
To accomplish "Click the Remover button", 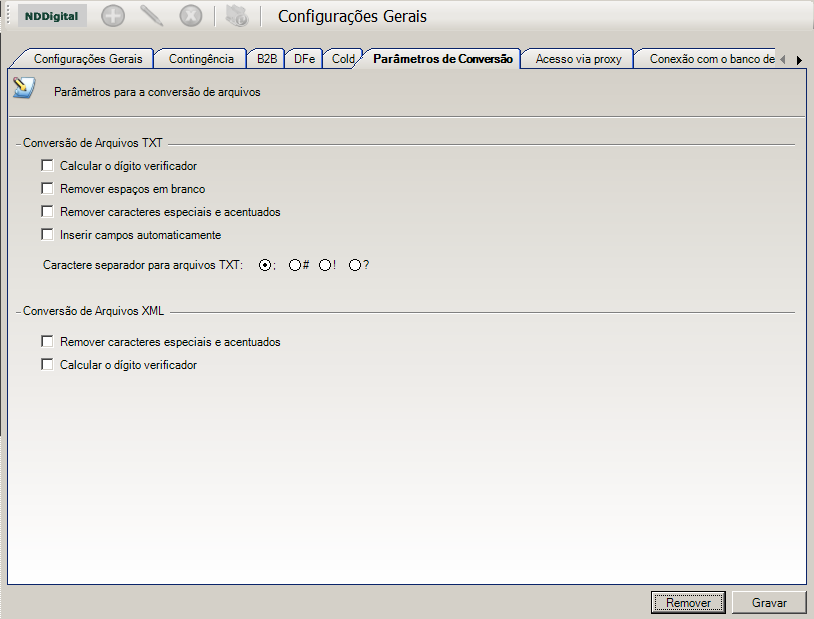I will tap(688, 603).
